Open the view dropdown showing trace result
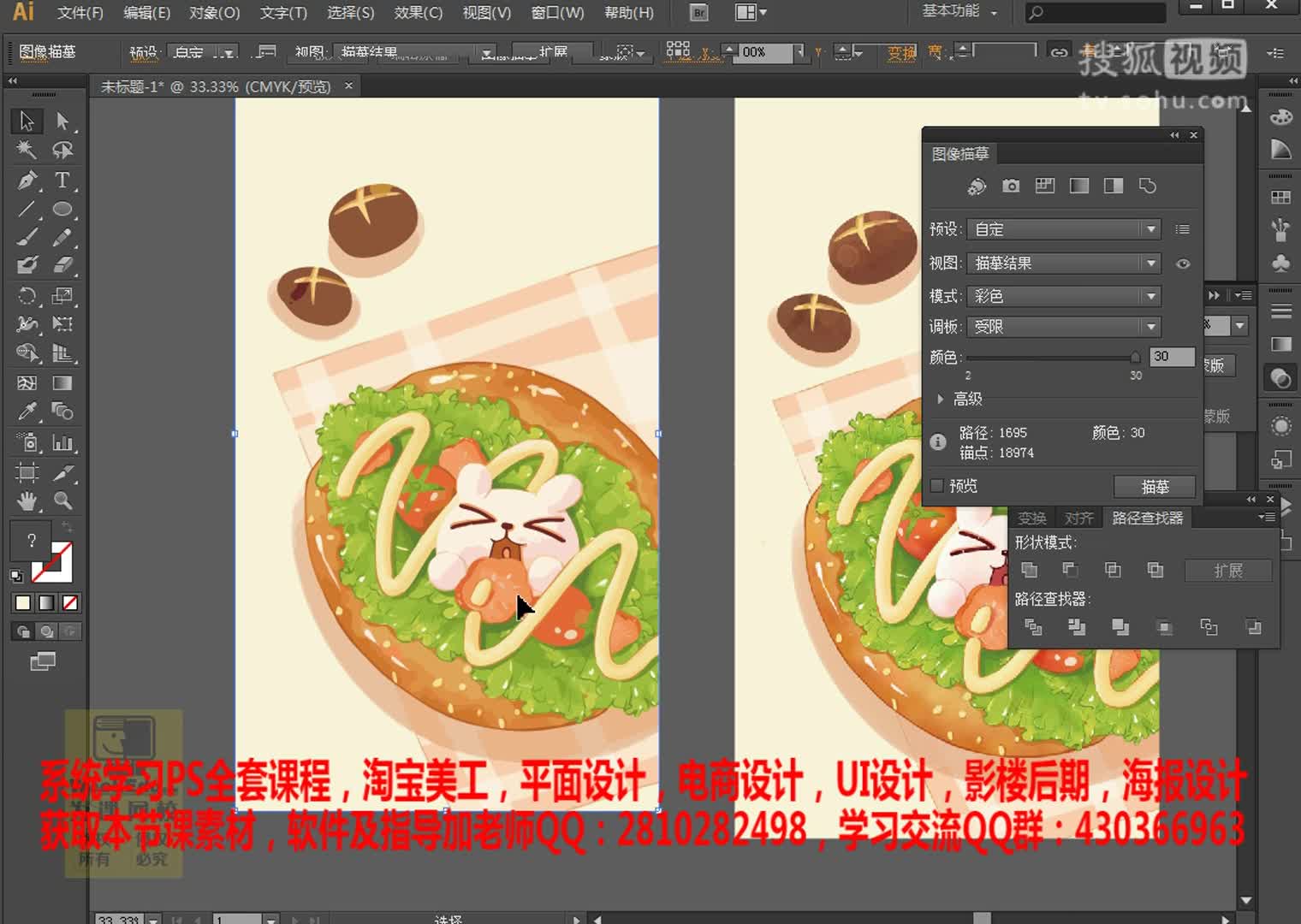This screenshot has height=924, width=1301. click(1064, 264)
